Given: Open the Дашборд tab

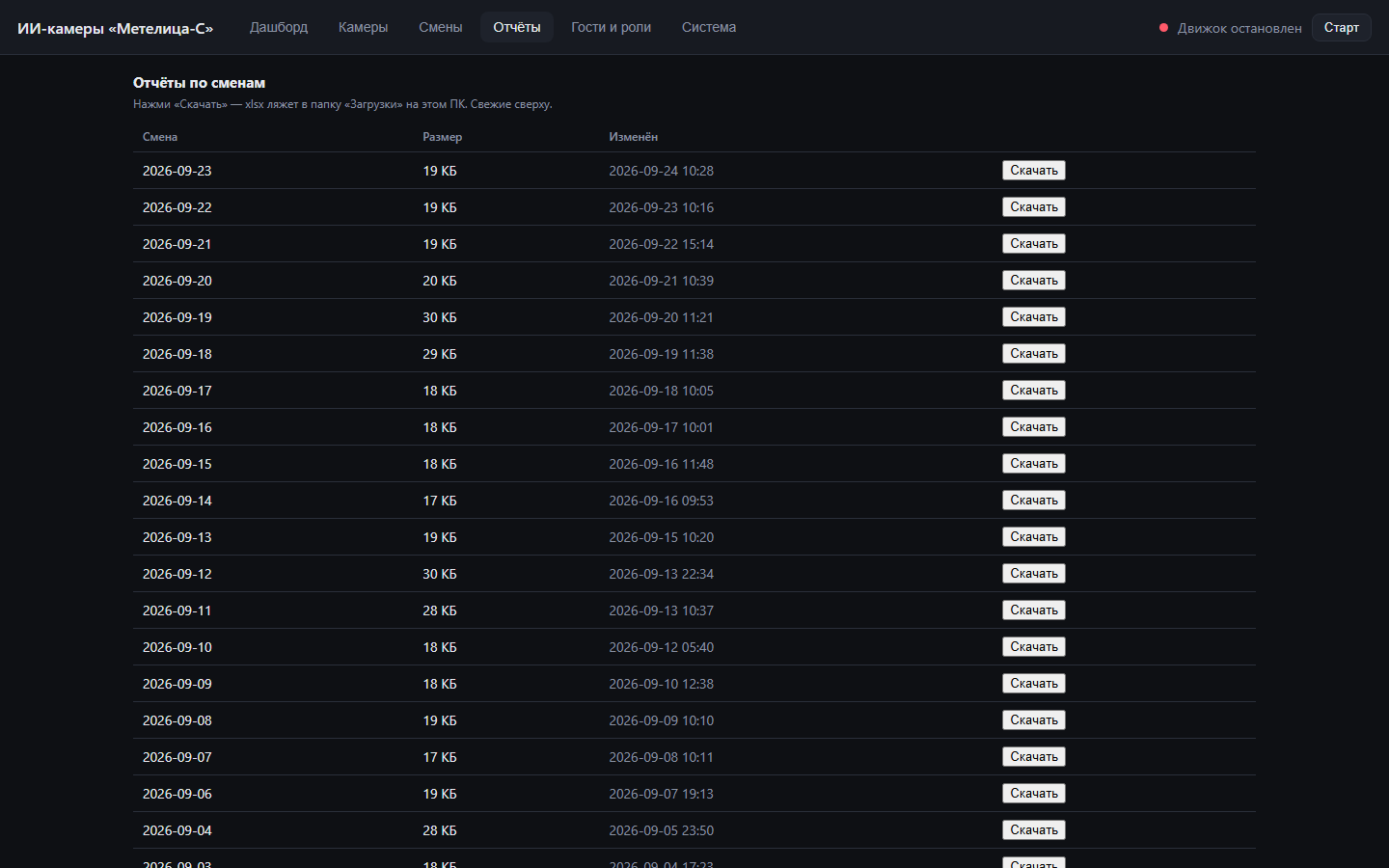Looking at the screenshot, I should tap(279, 27).
